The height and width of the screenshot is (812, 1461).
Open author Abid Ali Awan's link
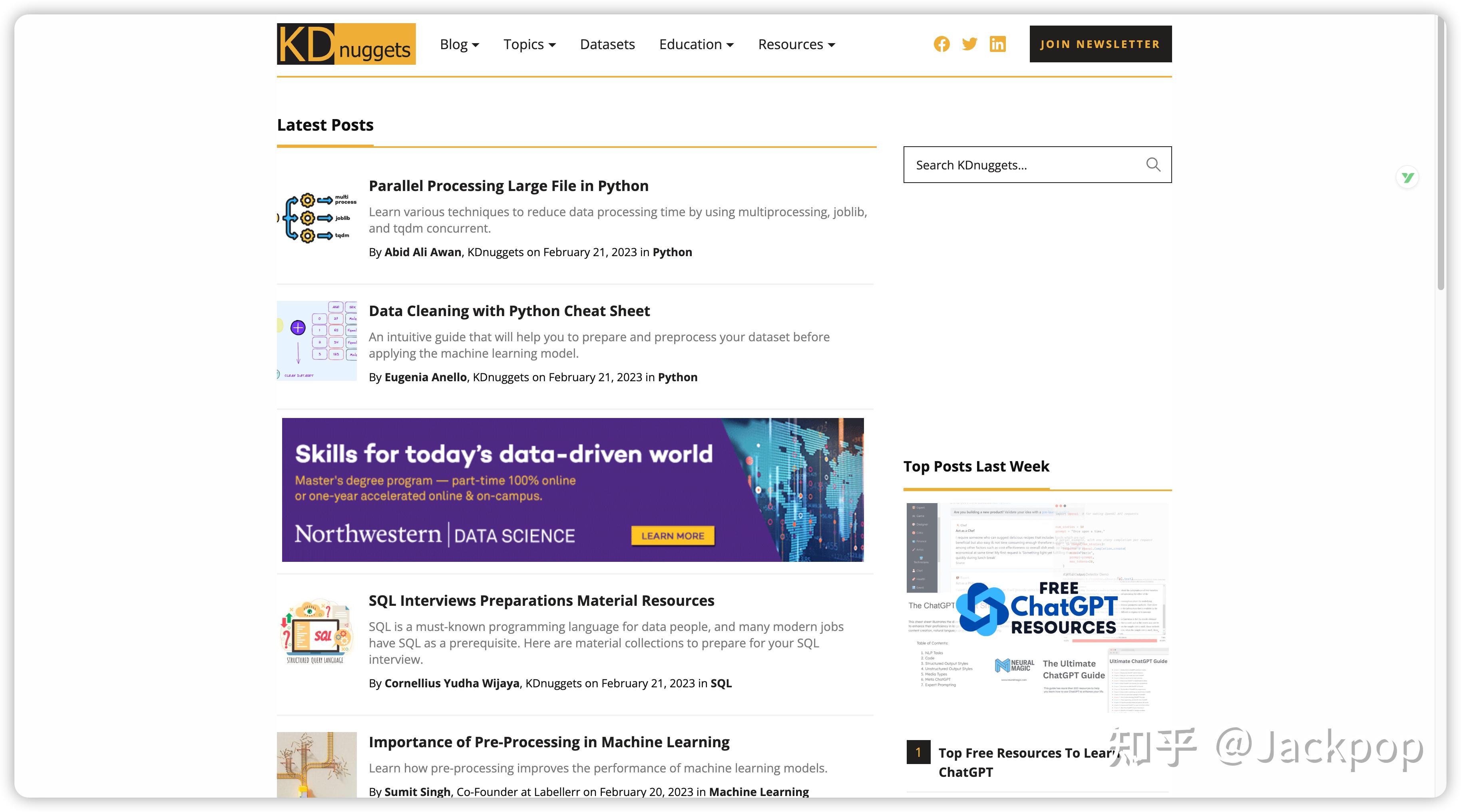422,252
